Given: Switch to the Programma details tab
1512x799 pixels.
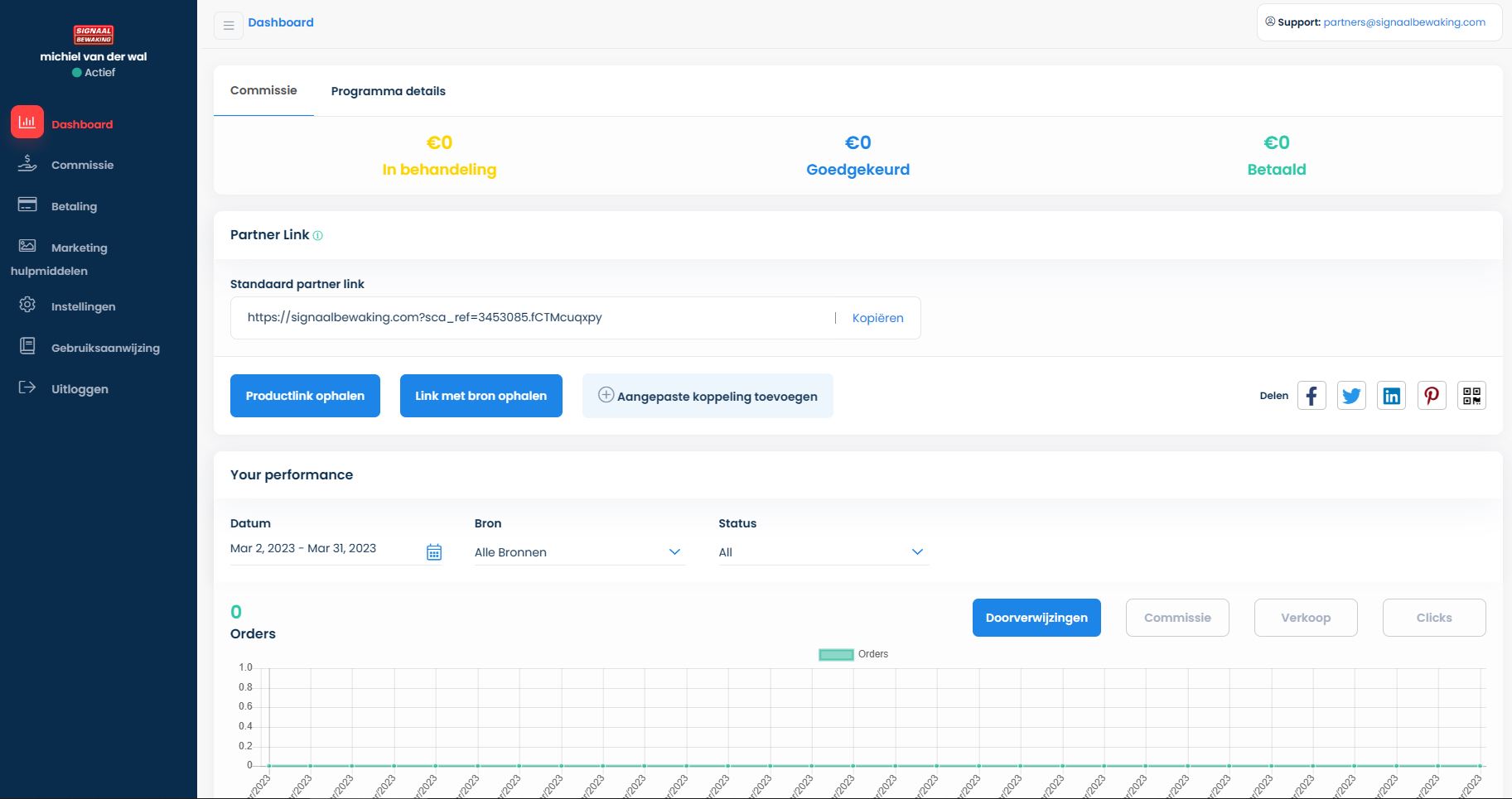Looking at the screenshot, I should (x=389, y=91).
